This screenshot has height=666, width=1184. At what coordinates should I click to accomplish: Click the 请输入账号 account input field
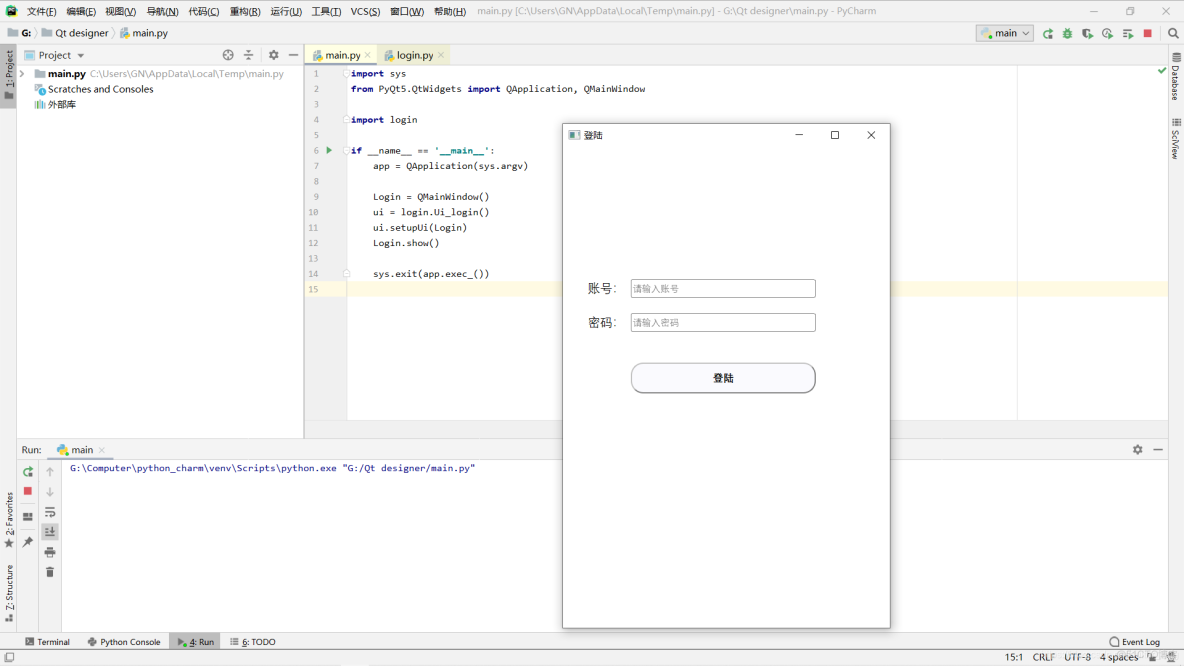(x=722, y=288)
